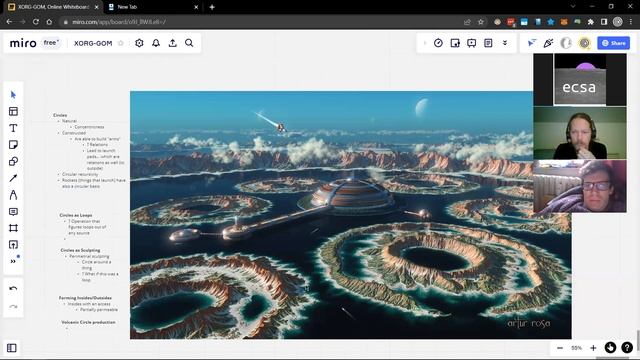Select the comment tool
Viewport: 640px width, 360px height.
13,211
